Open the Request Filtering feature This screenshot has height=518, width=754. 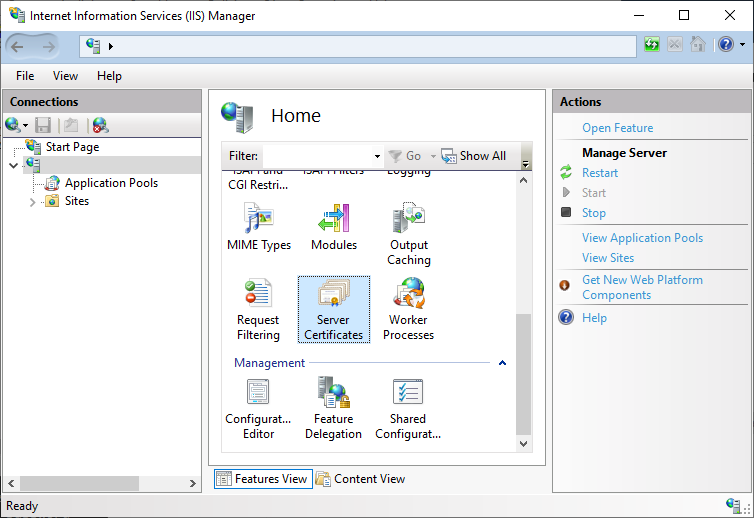[x=258, y=308]
